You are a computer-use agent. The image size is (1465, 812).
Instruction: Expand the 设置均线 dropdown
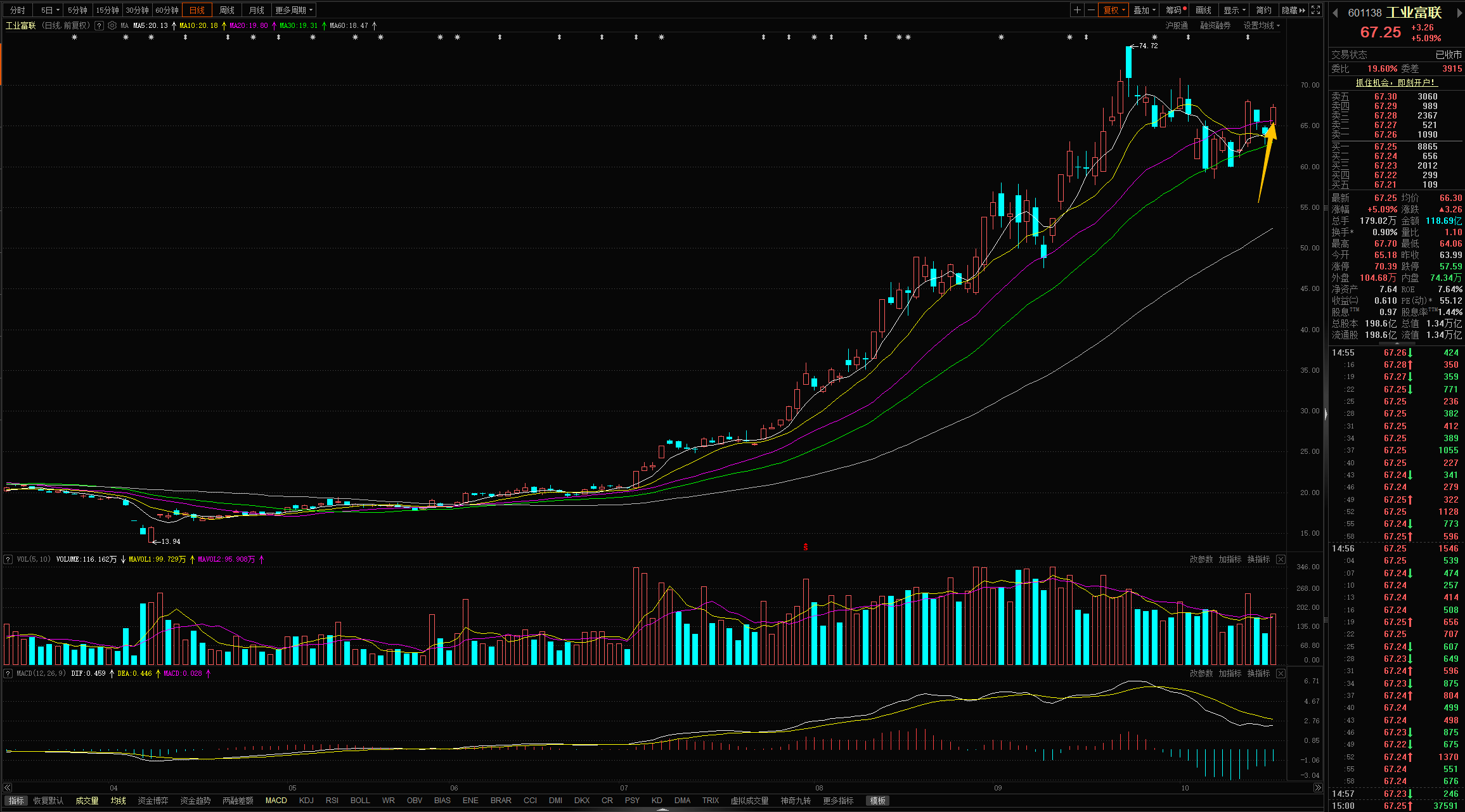tap(1262, 26)
